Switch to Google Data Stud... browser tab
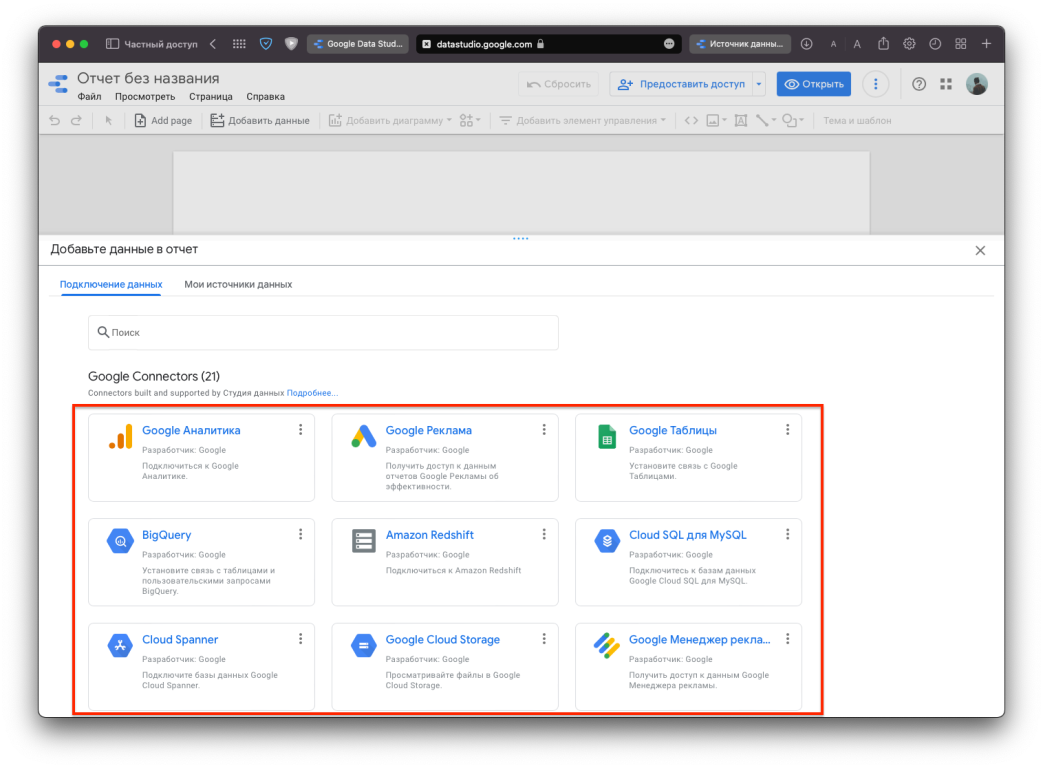This screenshot has width=1043, height=768. coord(358,44)
